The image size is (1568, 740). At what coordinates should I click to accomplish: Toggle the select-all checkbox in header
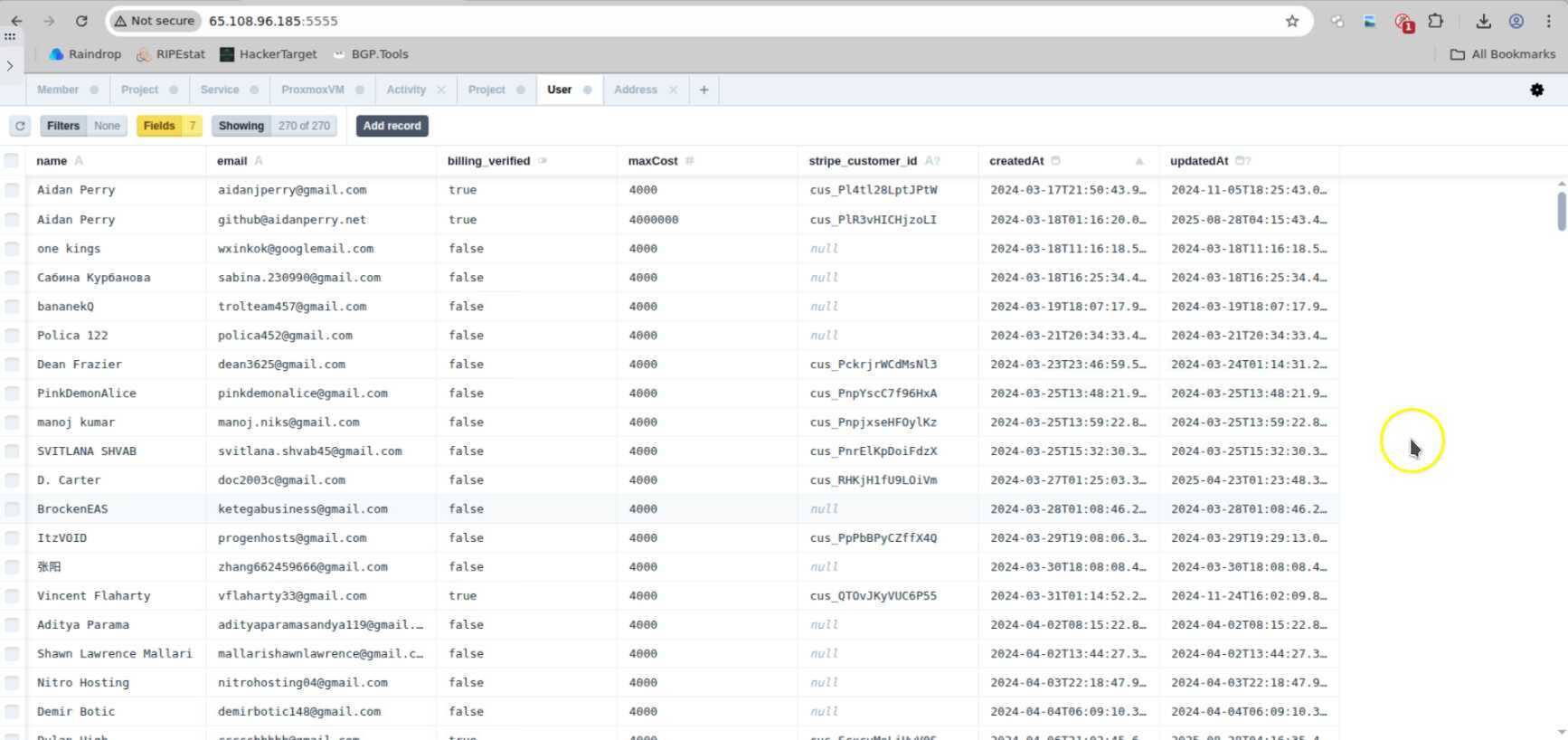12,161
